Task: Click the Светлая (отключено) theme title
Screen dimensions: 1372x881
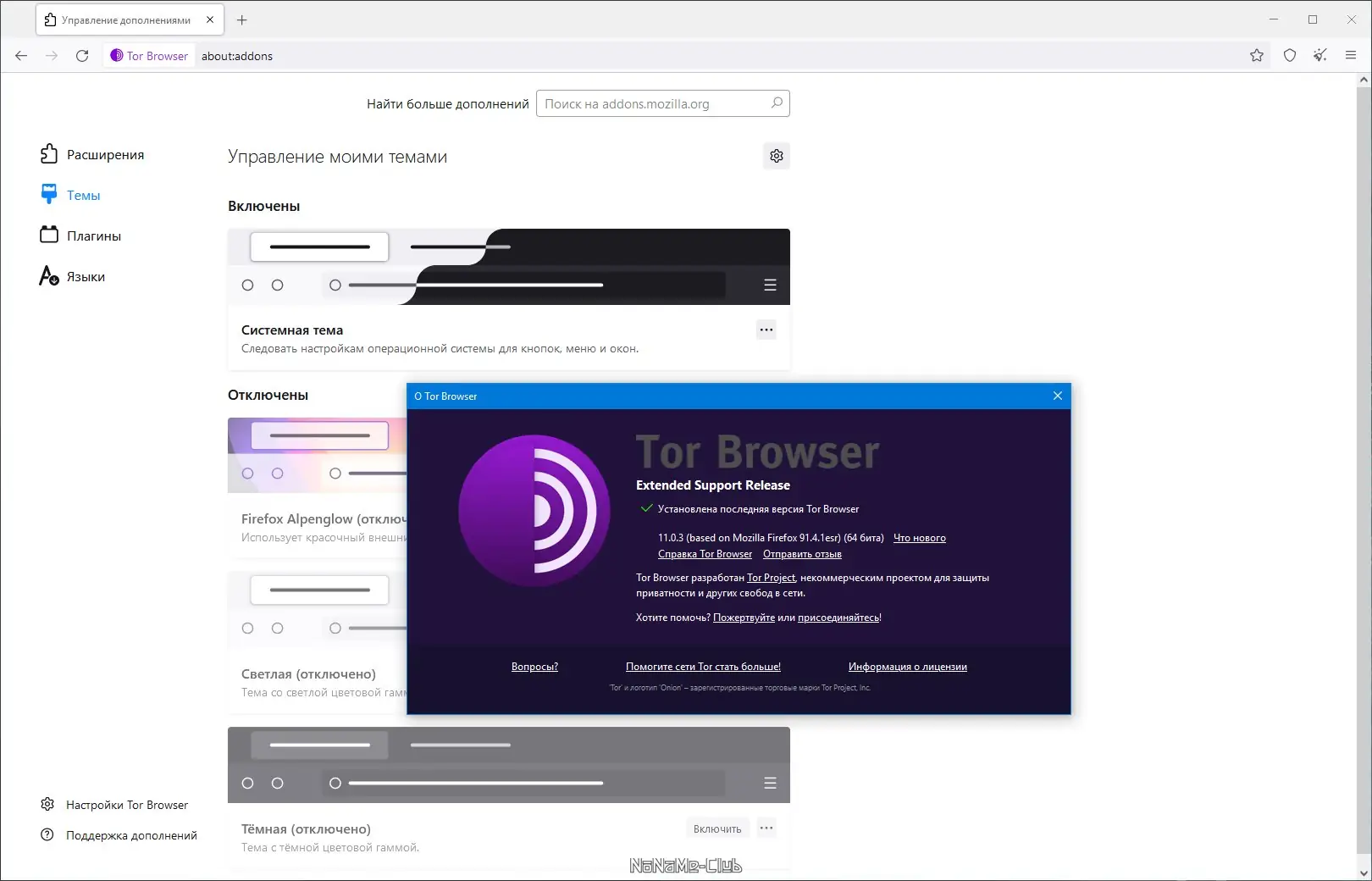Action: click(308, 674)
